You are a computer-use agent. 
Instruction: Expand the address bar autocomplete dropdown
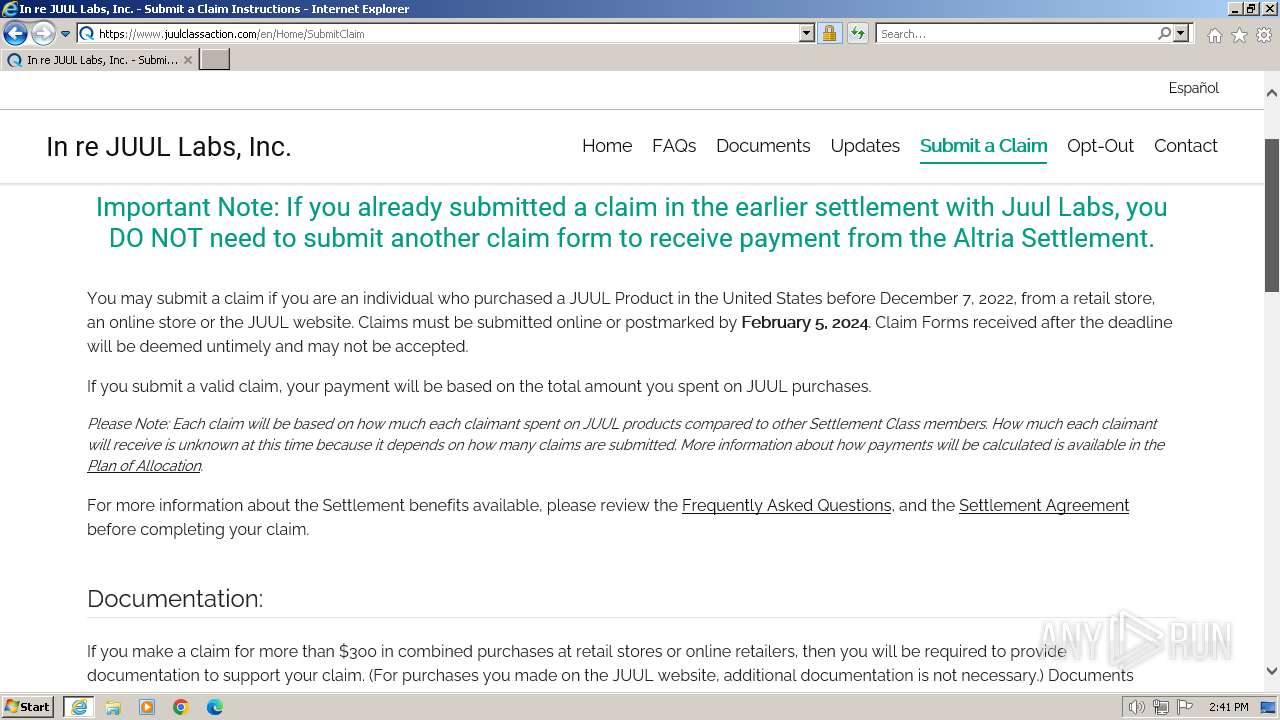(x=807, y=34)
